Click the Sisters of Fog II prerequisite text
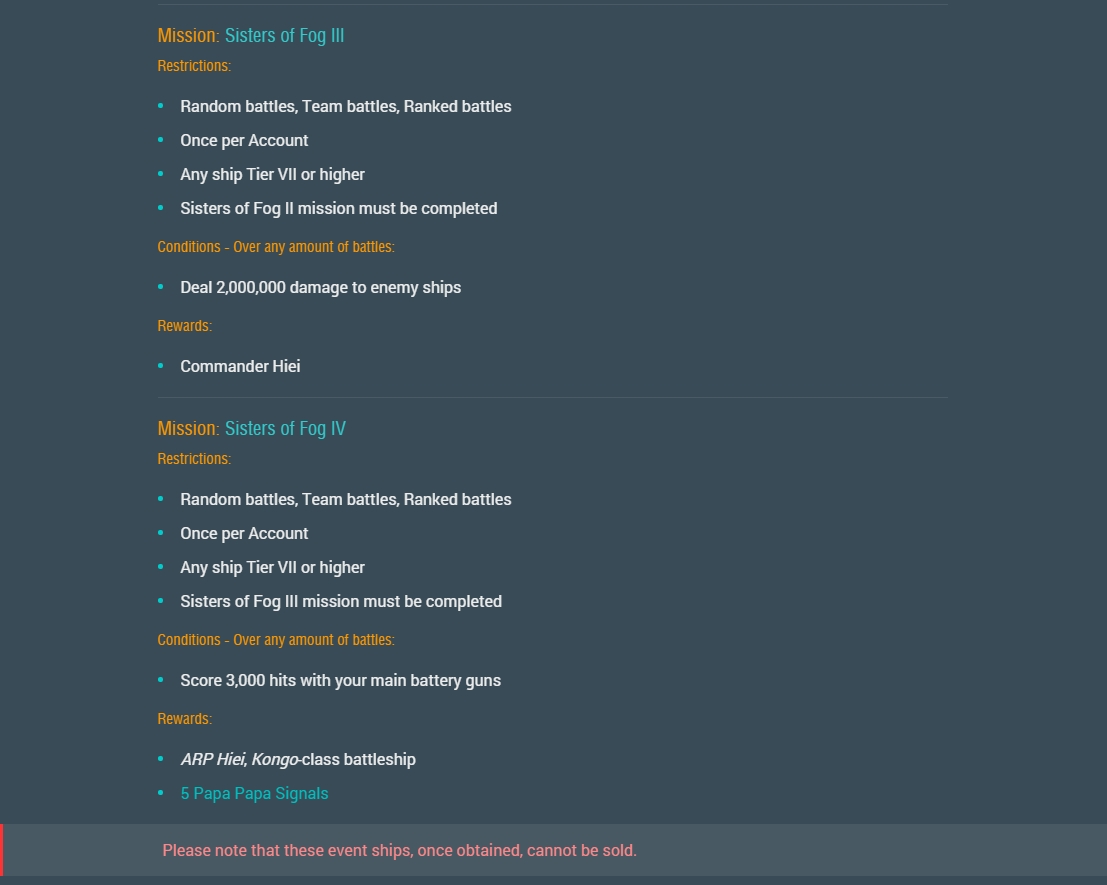This screenshot has width=1107, height=885. point(339,208)
